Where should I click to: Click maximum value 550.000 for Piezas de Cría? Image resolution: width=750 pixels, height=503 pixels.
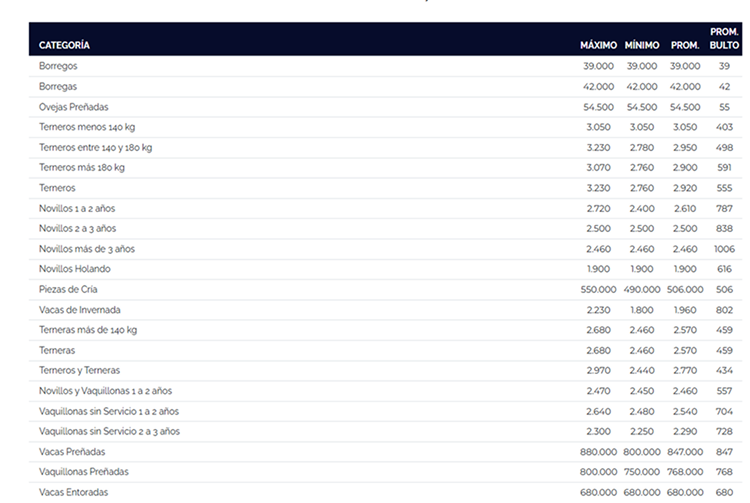tap(598, 289)
